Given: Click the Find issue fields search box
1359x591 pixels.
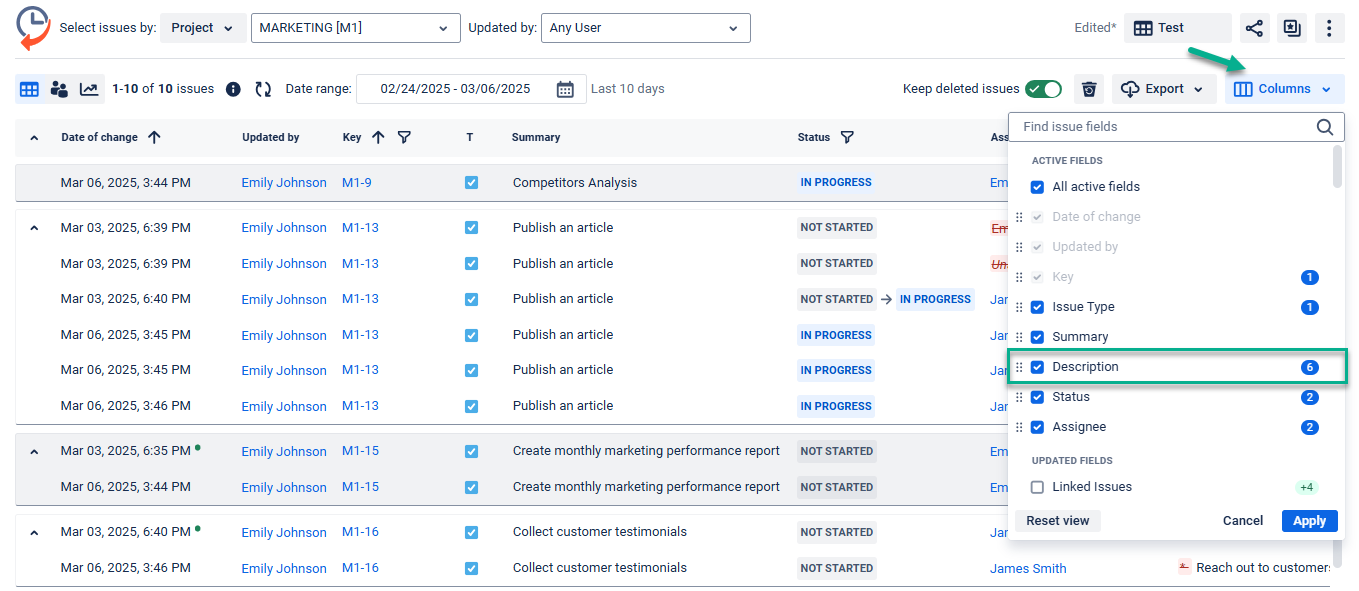Looking at the screenshot, I should pyautogui.click(x=1165, y=127).
